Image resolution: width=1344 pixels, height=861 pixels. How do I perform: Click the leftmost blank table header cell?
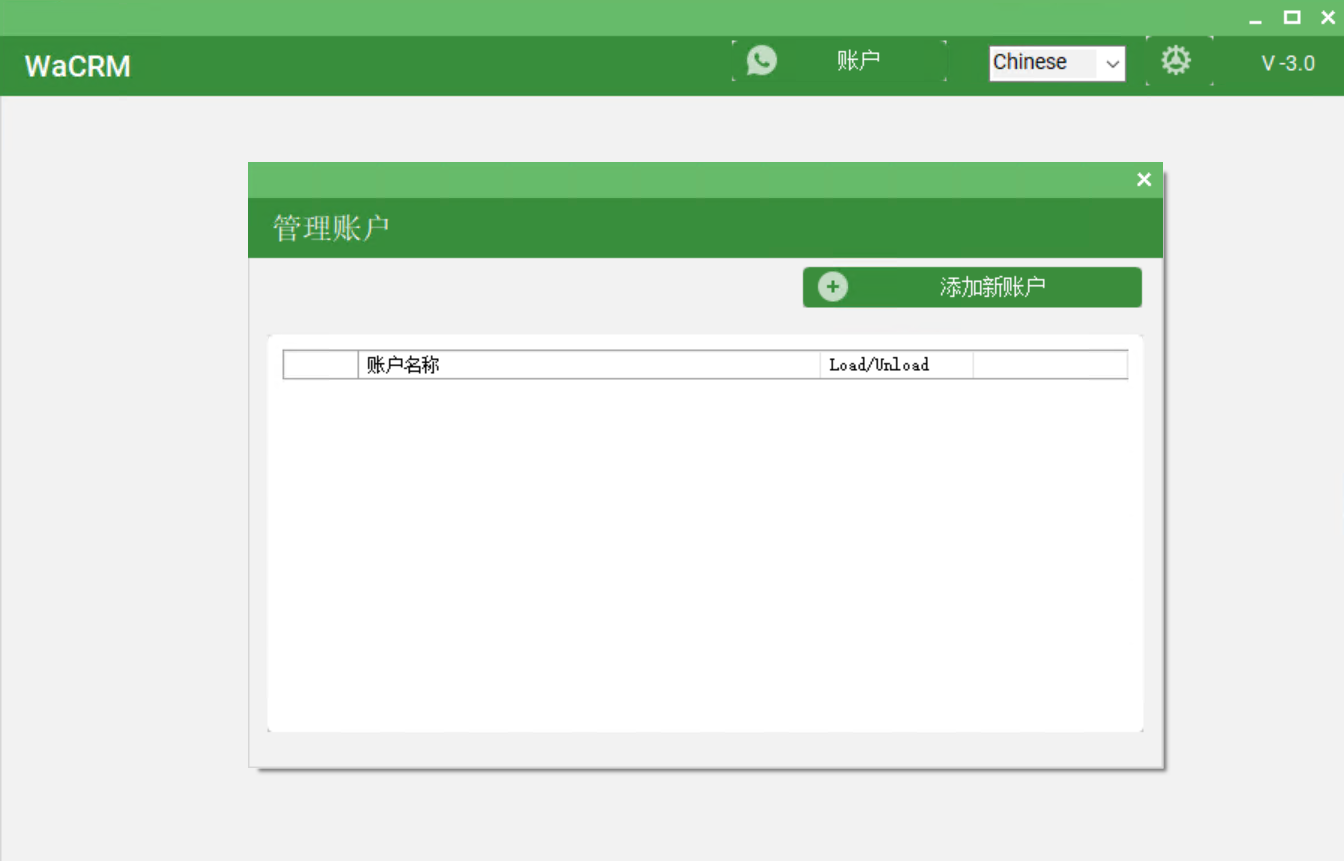click(x=320, y=365)
